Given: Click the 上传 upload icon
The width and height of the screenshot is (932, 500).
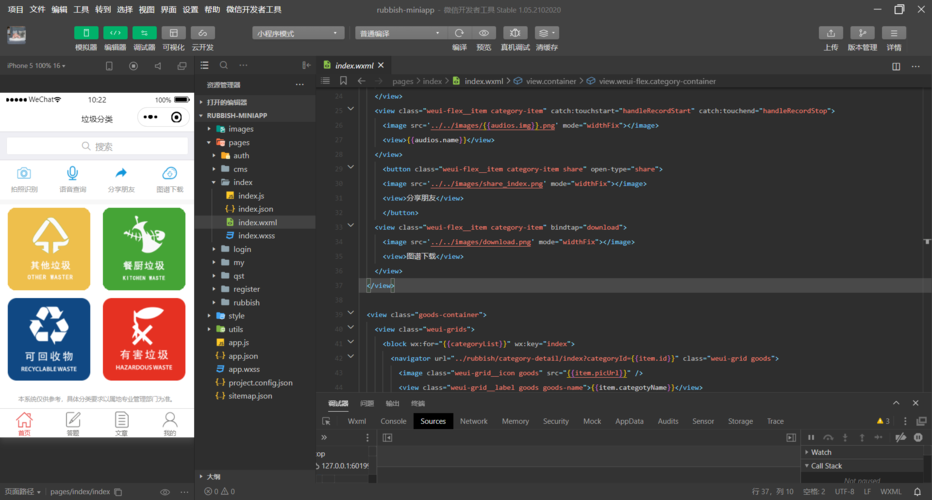Looking at the screenshot, I should (831, 33).
